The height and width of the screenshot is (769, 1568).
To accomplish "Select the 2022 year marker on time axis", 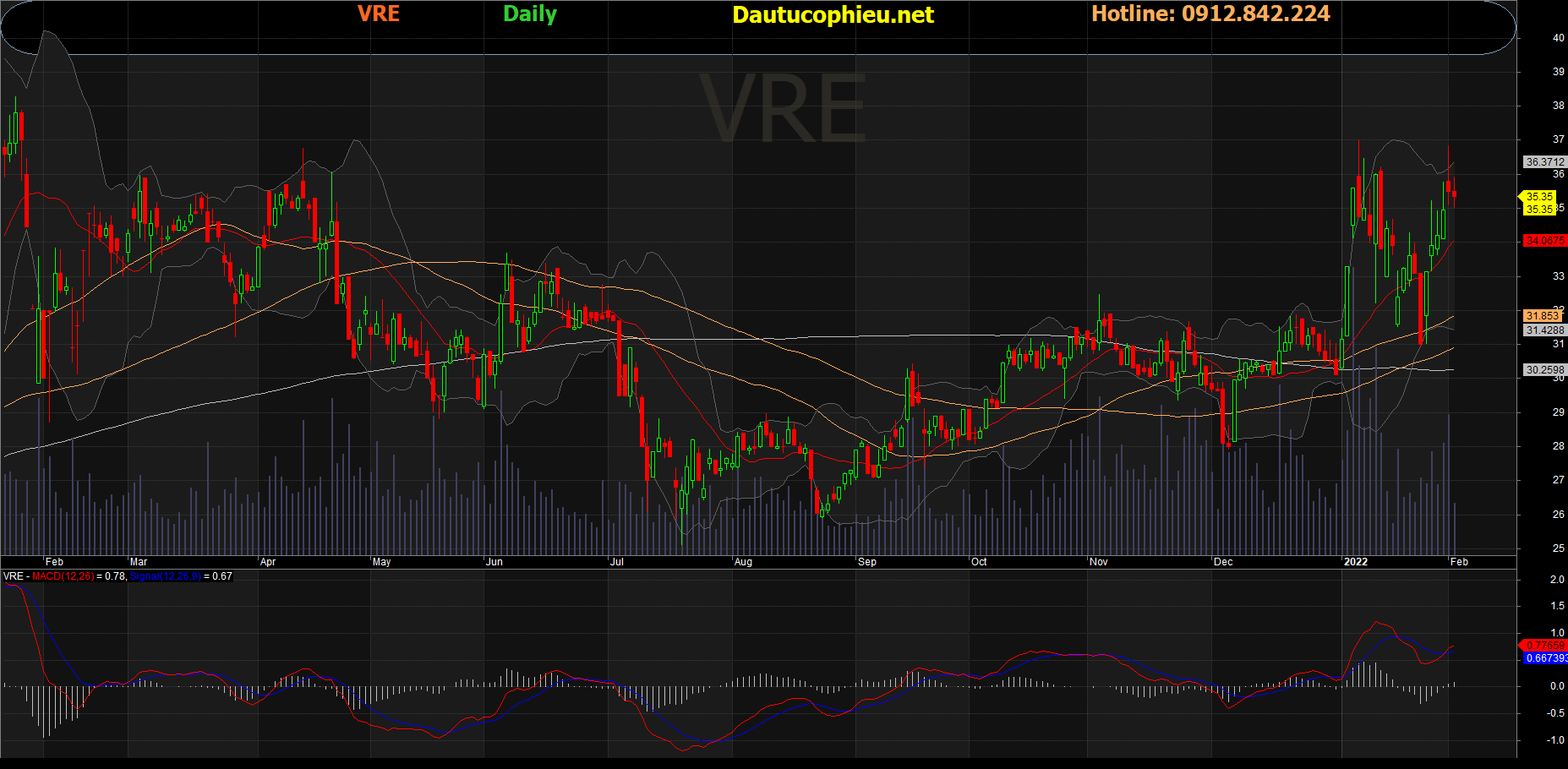I will (x=1356, y=562).
